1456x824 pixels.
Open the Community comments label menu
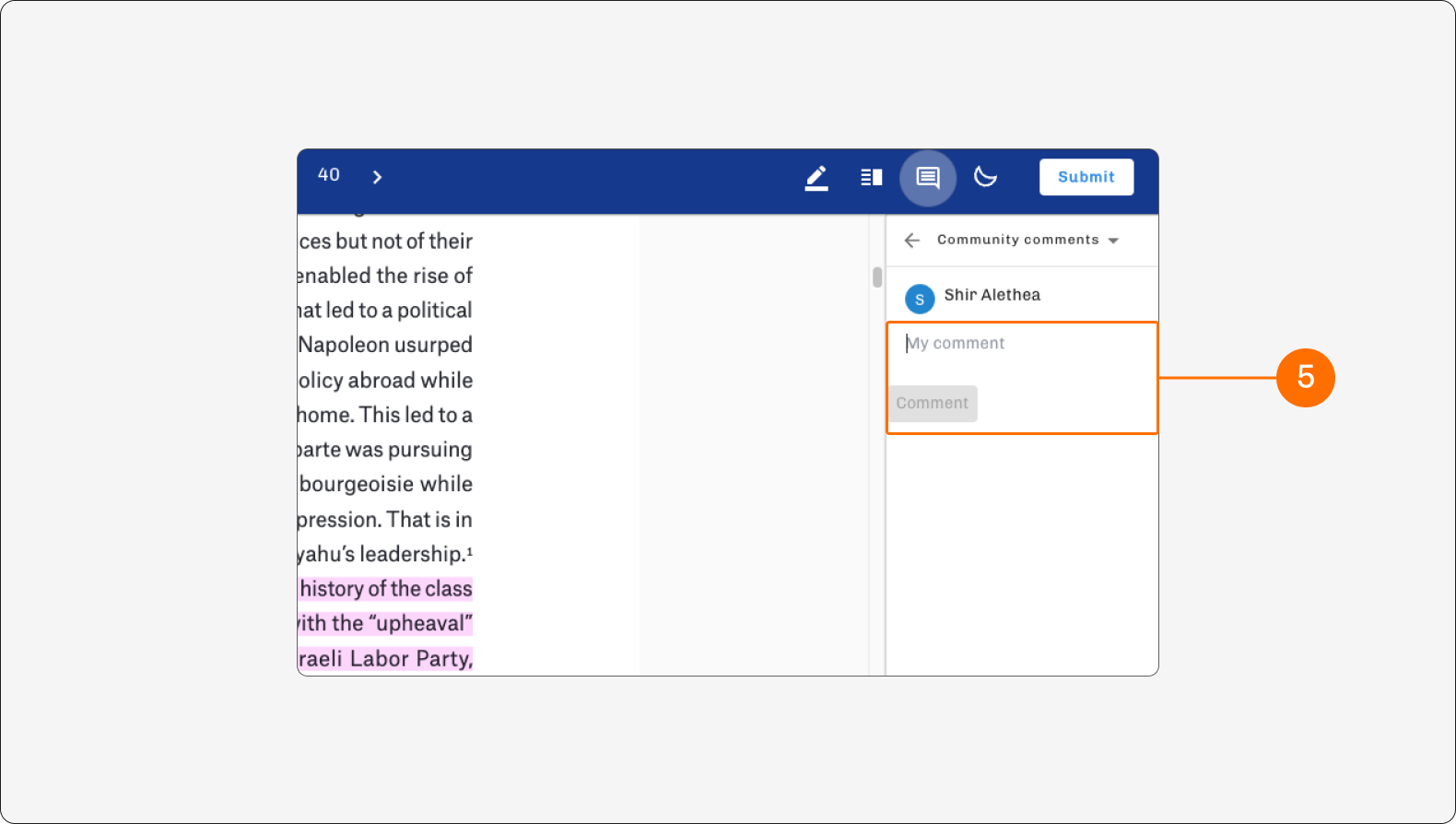[x=1018, y=240]
